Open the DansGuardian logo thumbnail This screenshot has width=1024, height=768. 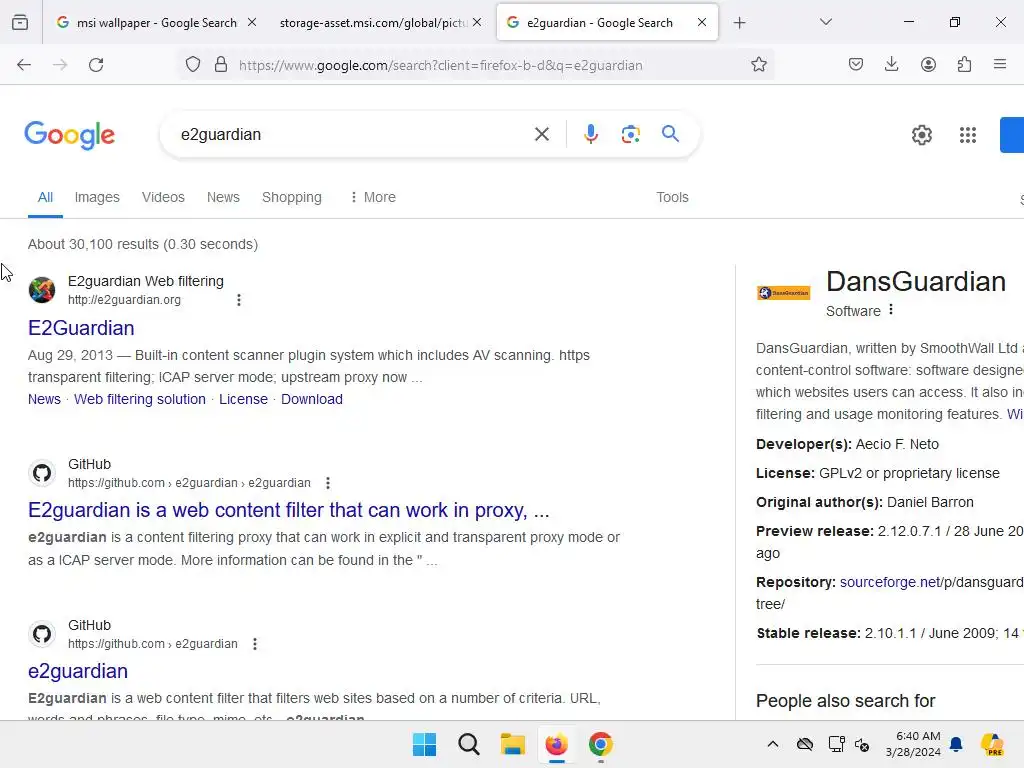click(784, 293)
